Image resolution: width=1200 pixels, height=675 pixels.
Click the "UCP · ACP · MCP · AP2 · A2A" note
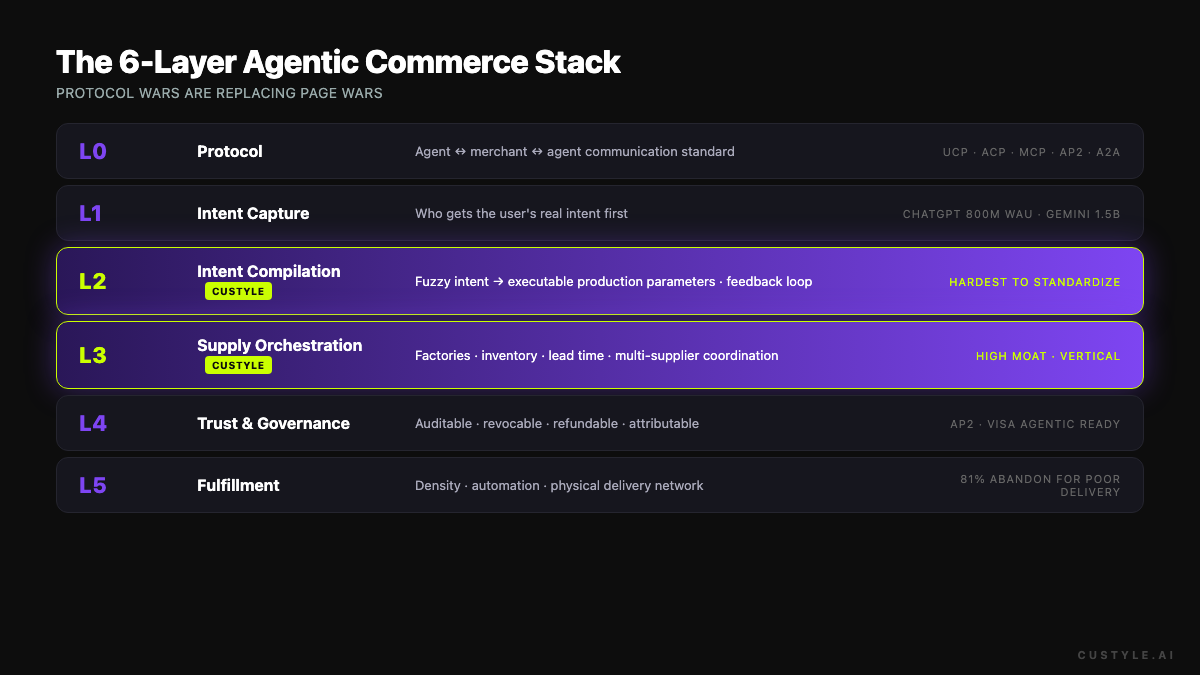1031,152
